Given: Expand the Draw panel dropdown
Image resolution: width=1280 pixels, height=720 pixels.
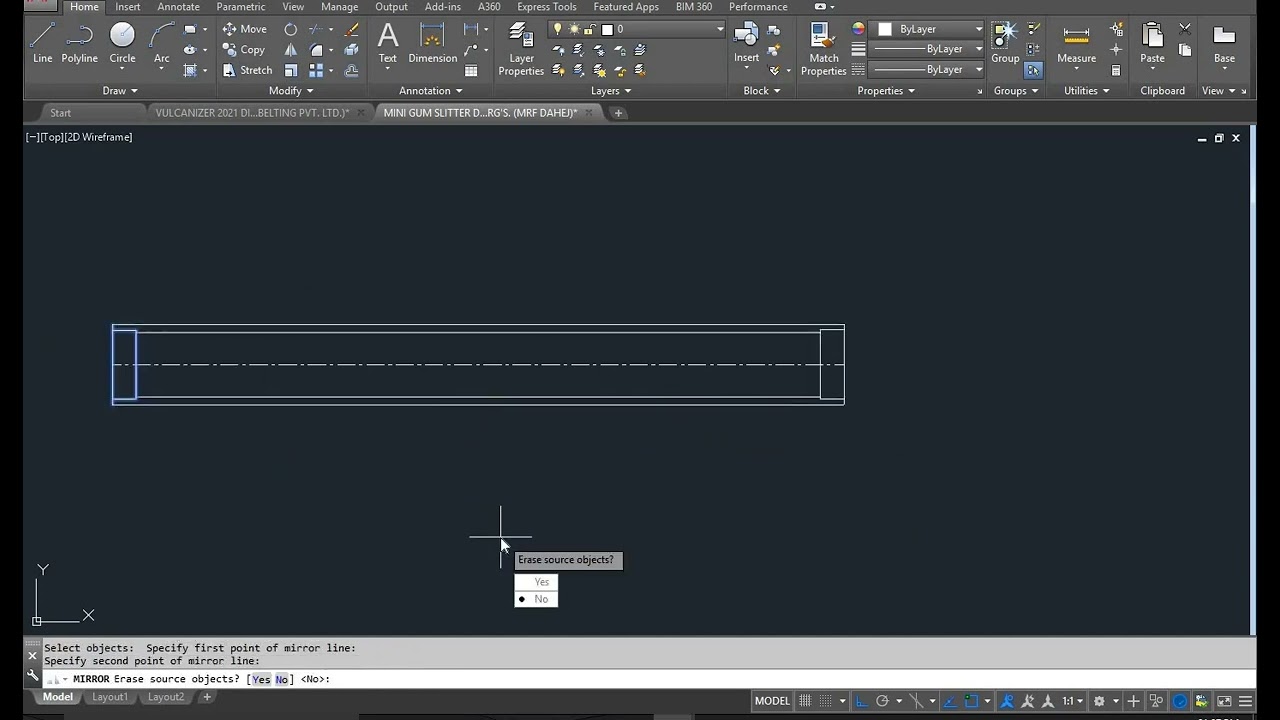Looking at the screenshot, I should pyautogui.click(x=120, y=91).
